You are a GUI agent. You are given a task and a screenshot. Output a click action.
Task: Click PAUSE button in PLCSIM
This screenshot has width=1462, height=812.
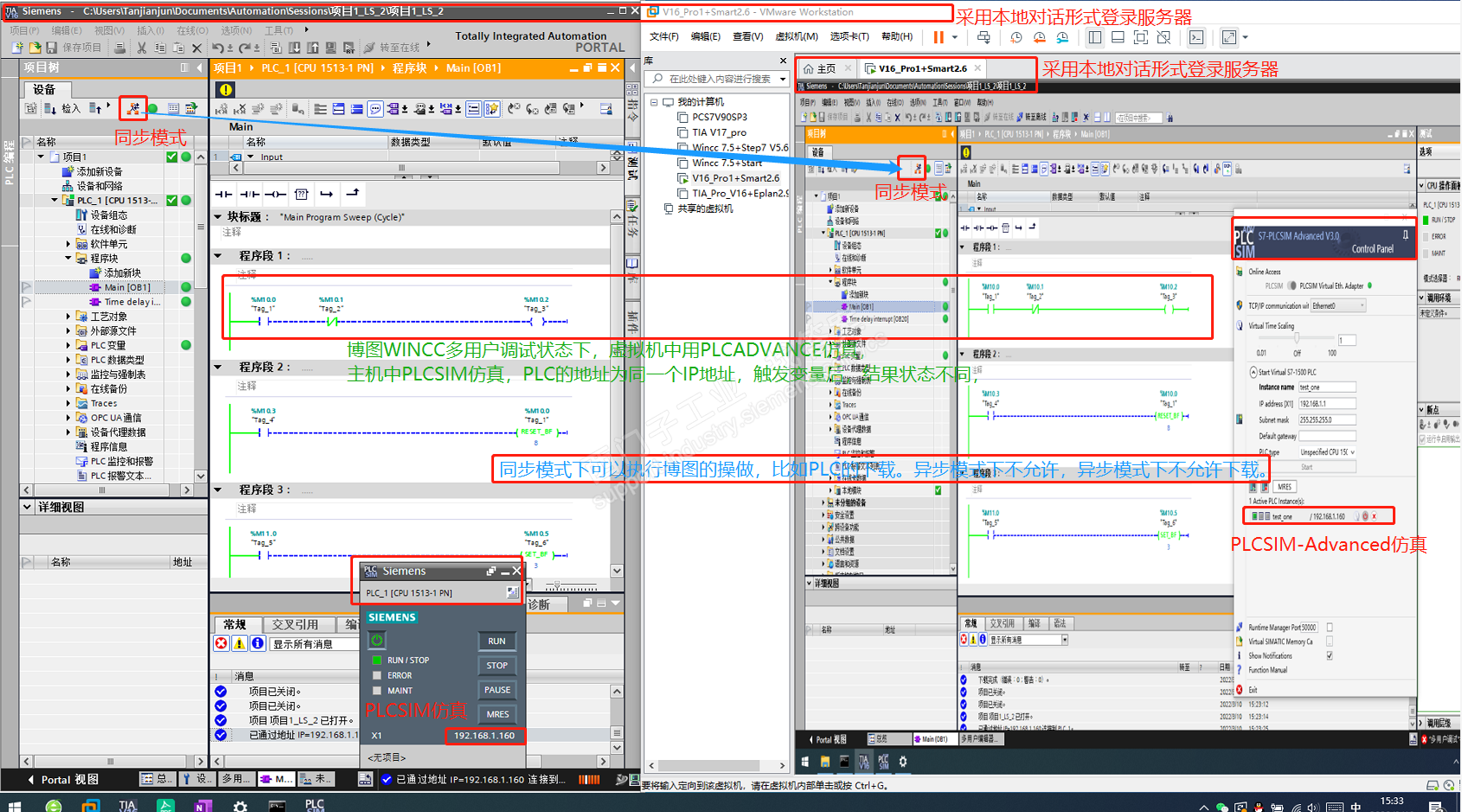point(497,689)
